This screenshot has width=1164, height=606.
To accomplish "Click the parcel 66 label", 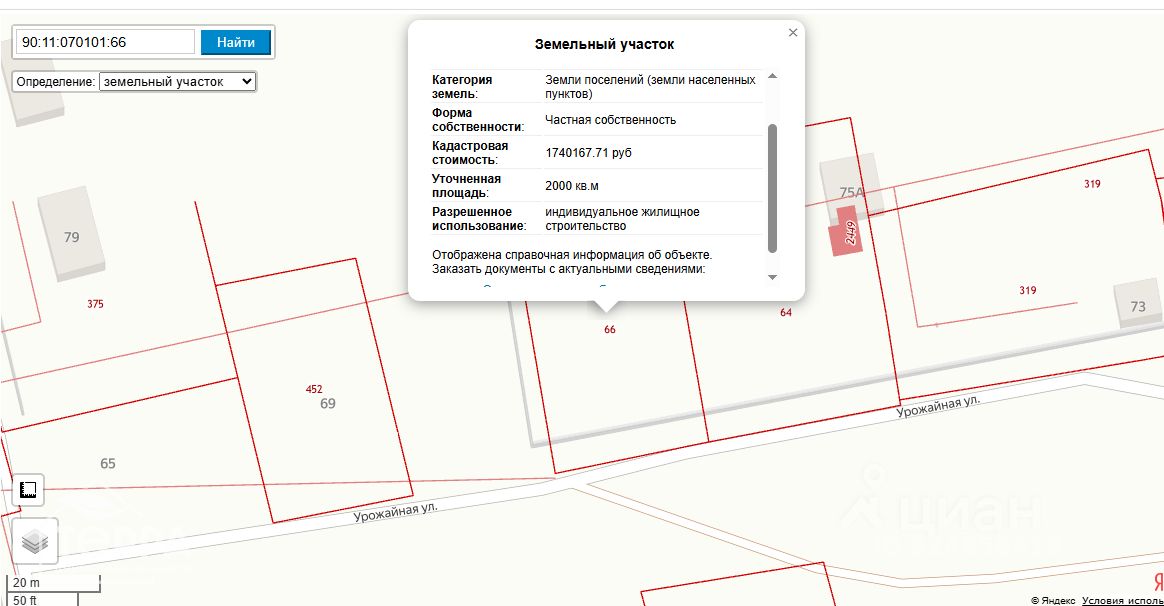I will pos(609,330).
